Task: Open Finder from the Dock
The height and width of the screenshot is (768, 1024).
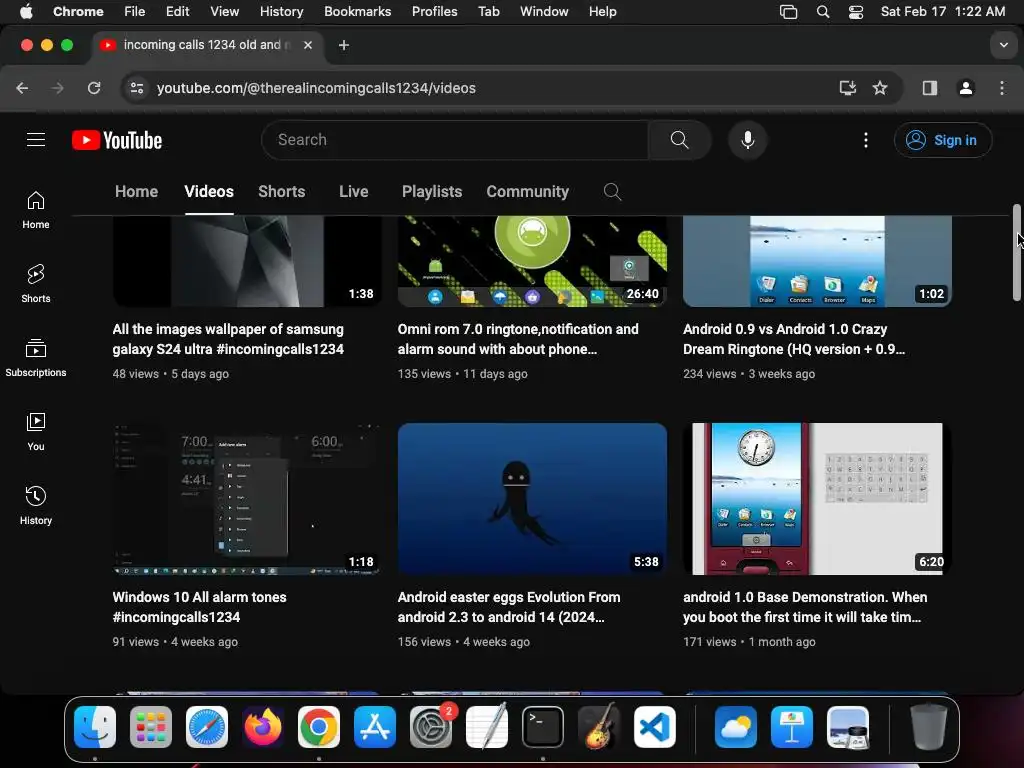Action: 95,727
